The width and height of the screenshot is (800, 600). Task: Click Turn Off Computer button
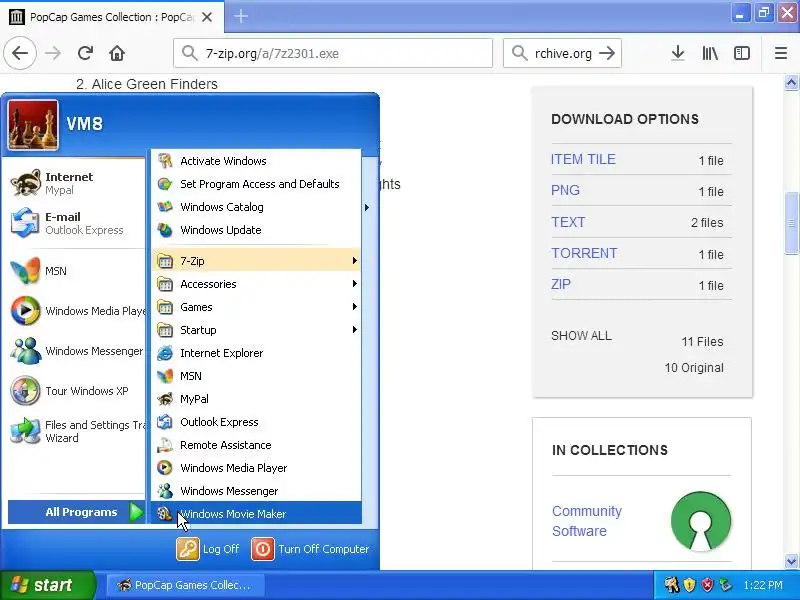coord(310,549)
